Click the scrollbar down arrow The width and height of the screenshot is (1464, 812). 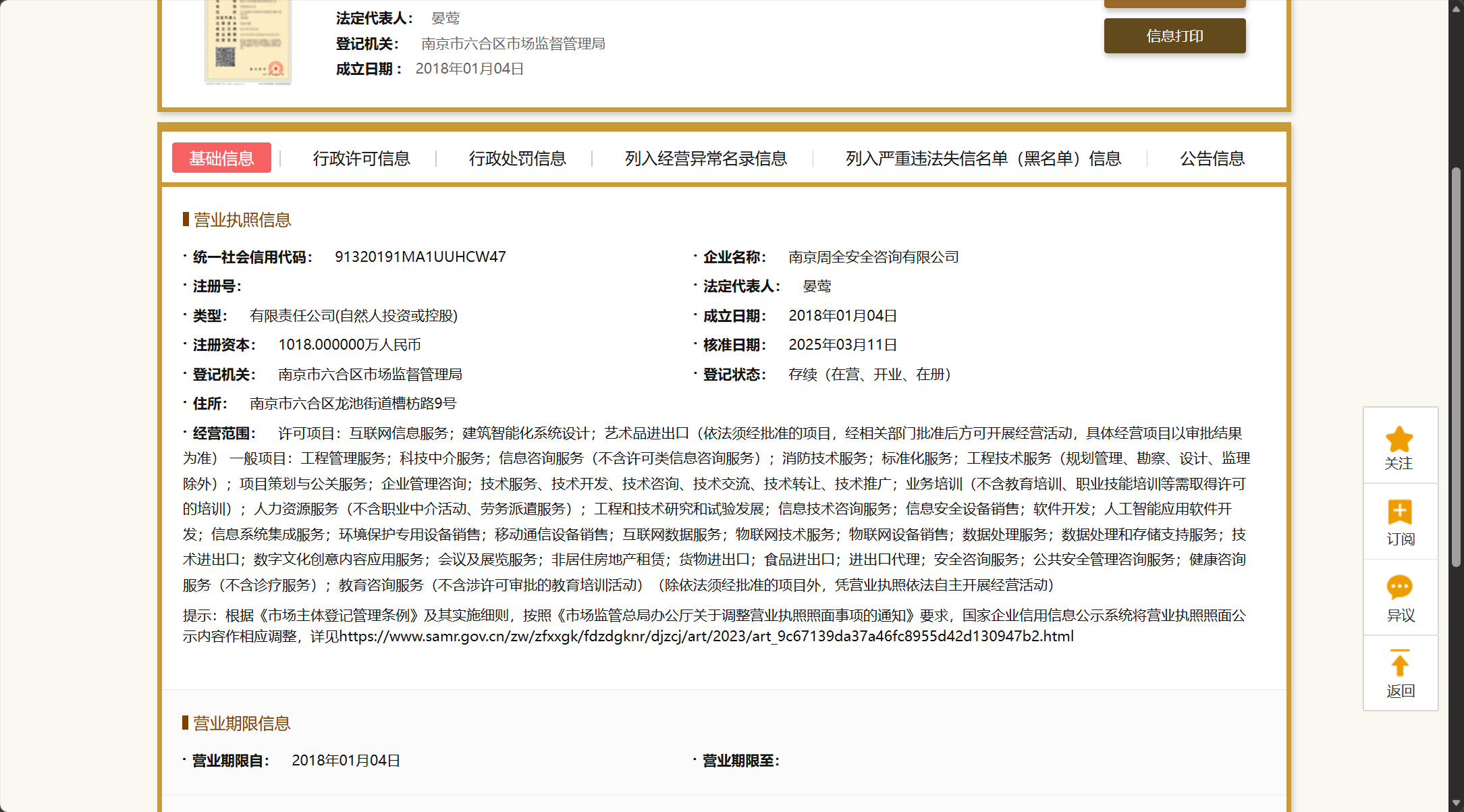click(x=1456, y=804)
